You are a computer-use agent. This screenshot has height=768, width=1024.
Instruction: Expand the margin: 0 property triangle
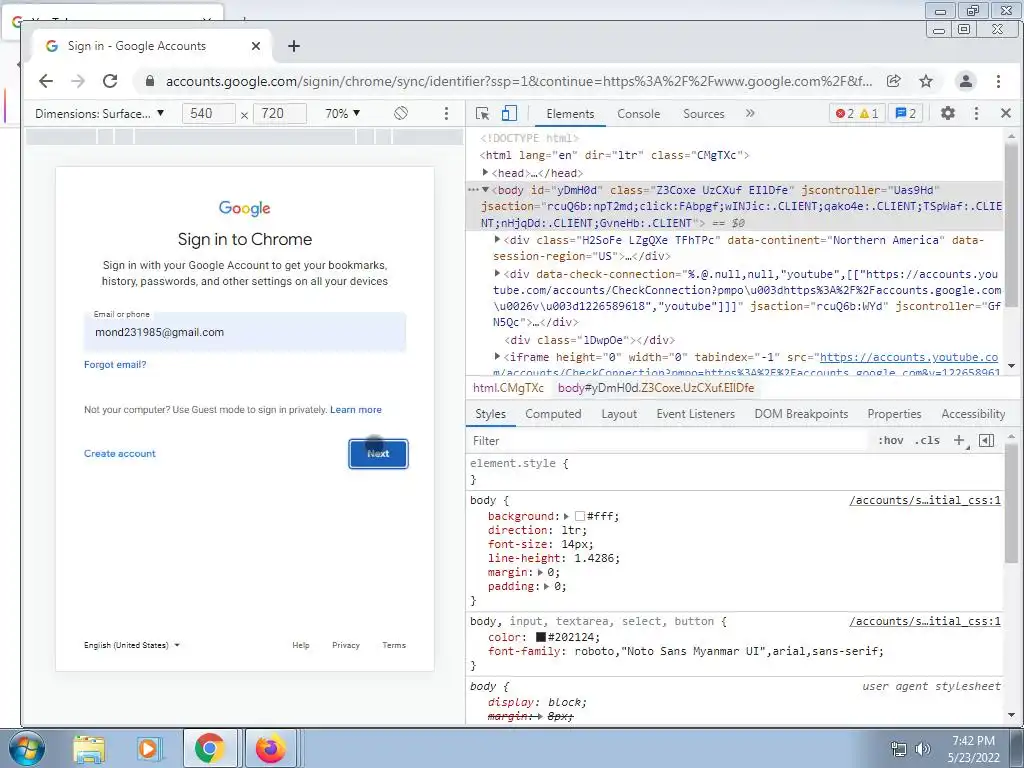(x=540, y=572)
